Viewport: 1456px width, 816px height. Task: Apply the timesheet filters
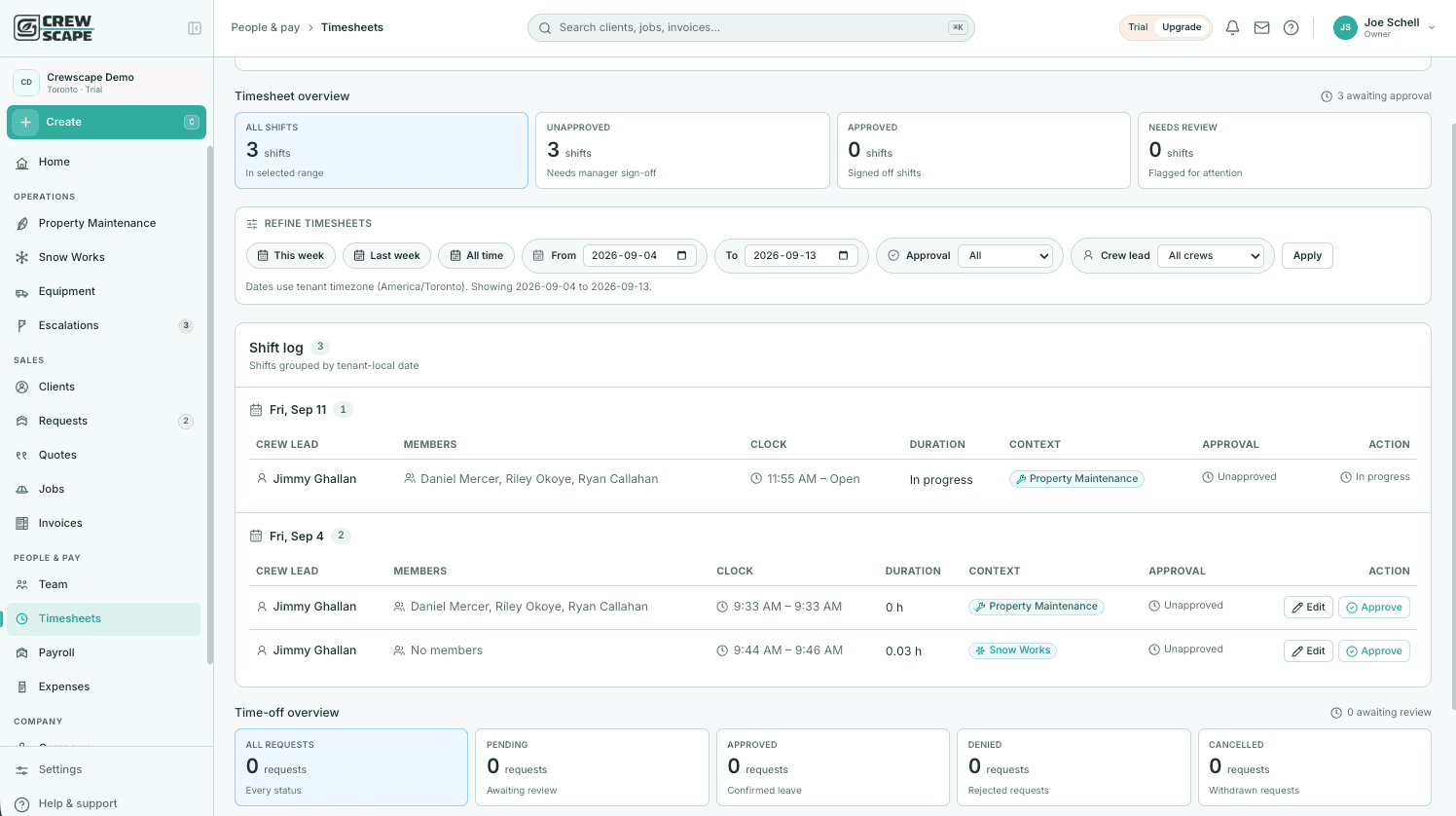coord(1307,256)
